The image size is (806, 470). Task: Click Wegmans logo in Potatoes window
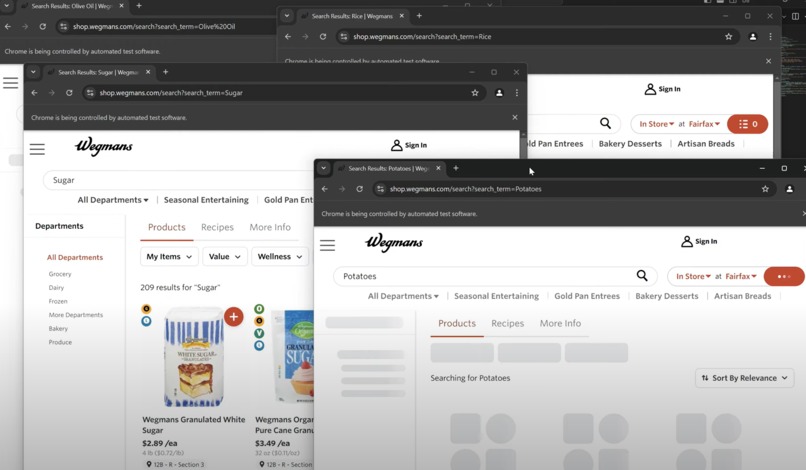(x=394, y=242)
